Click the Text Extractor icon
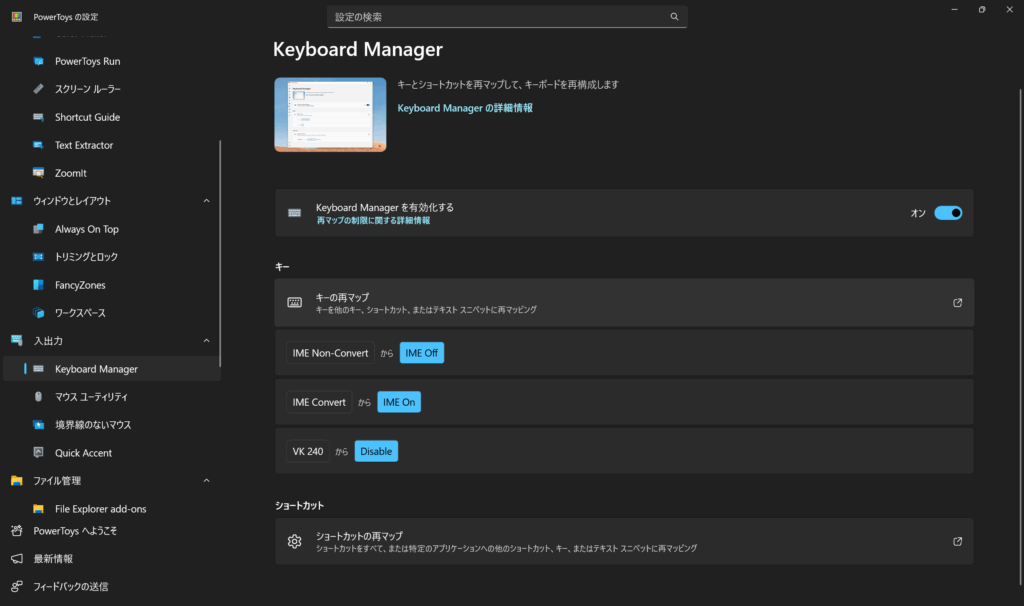Viewport: 1024px width, 606px height. (x=39, y=145)
